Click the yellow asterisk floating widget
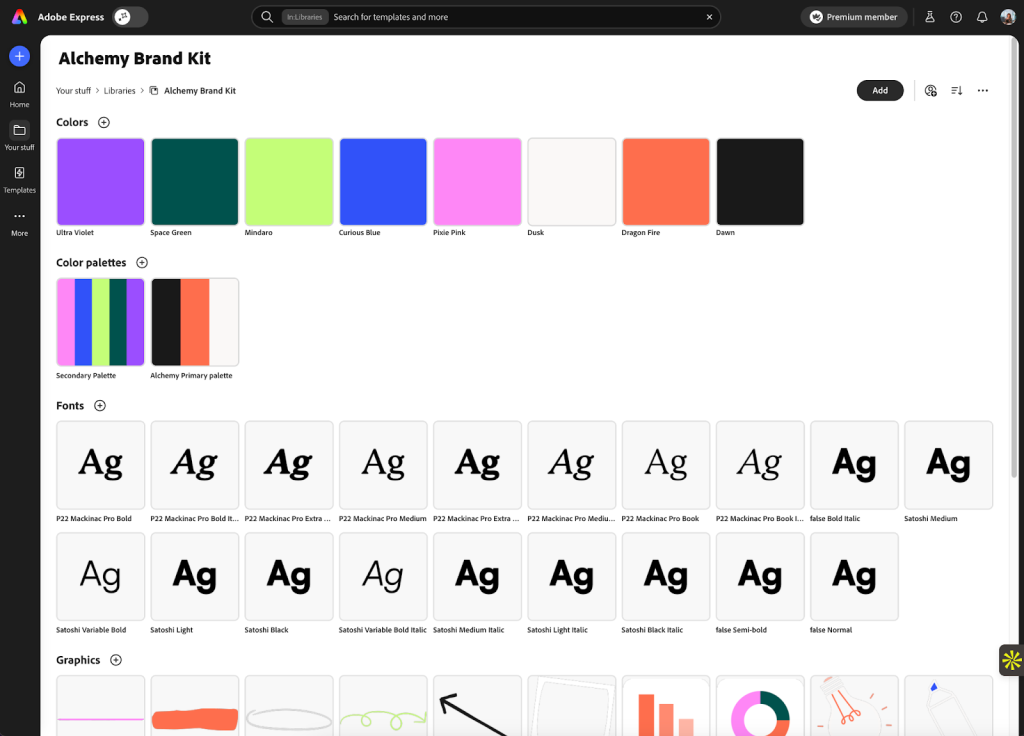This screenshot has height=736, width=1024. [x=1012, y=660]
